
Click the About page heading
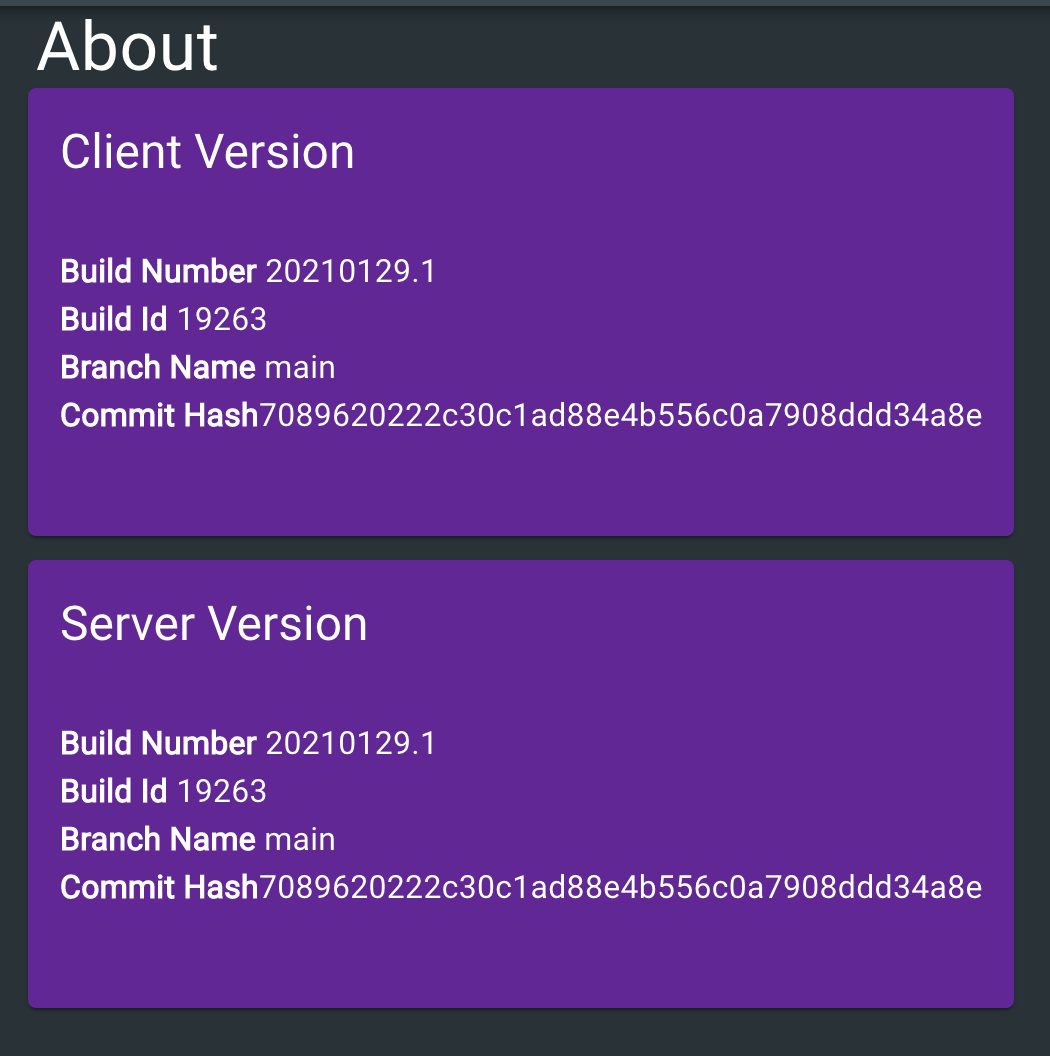(x=127, y=46)
